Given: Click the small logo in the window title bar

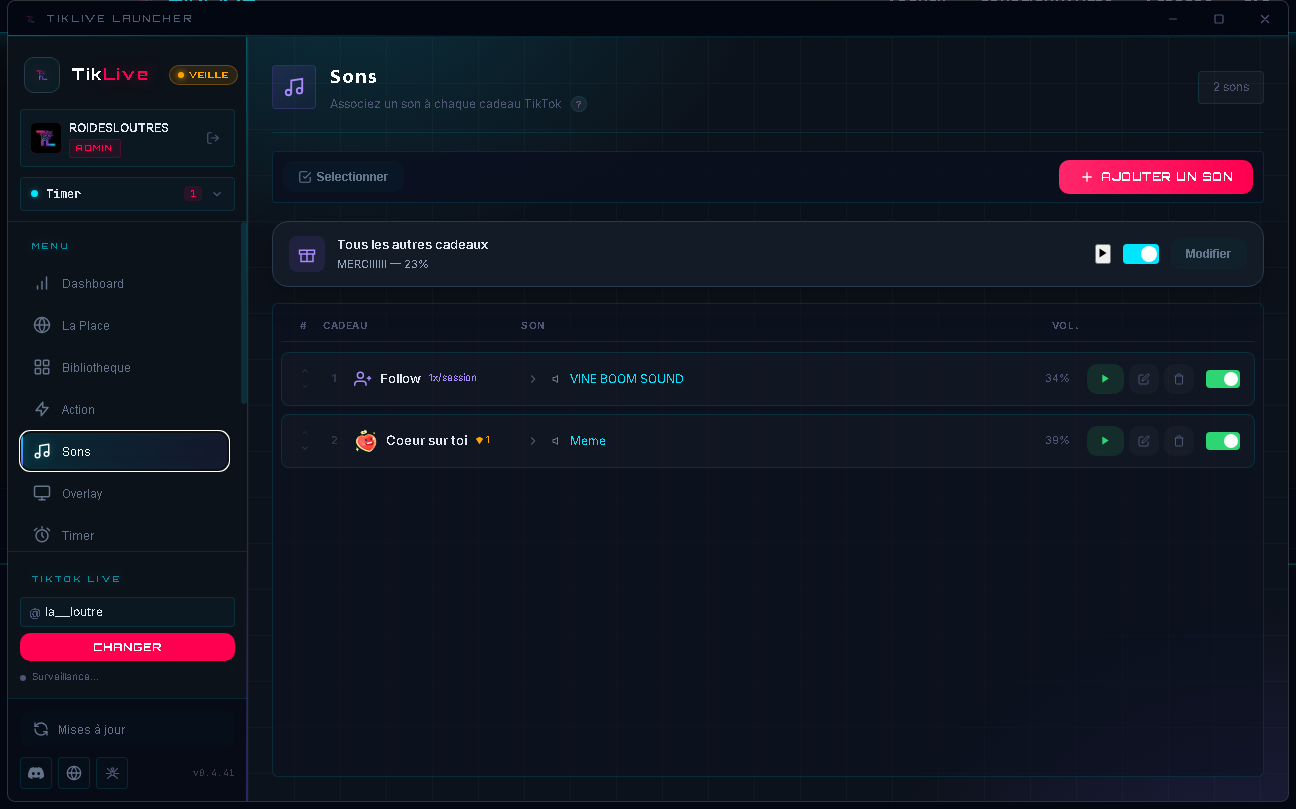Looking at the screenshot, I should 29,19.
